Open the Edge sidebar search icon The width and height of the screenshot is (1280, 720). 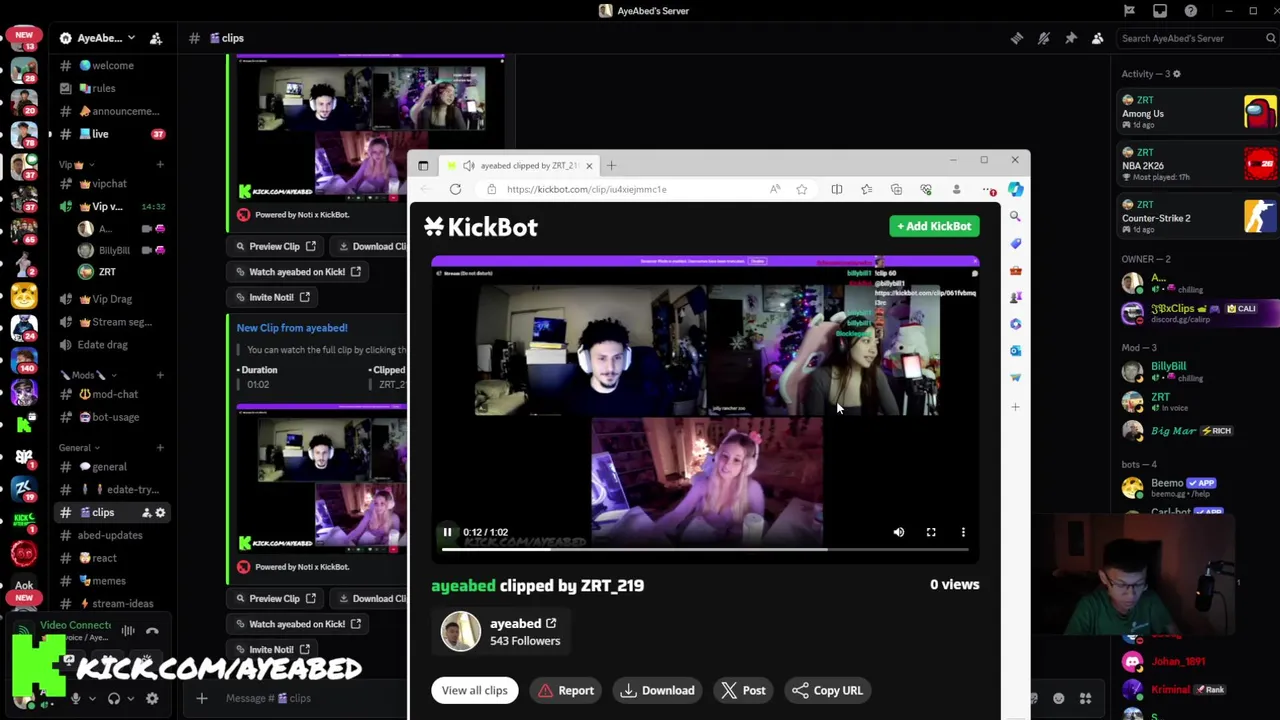[x=1015, y=216]
